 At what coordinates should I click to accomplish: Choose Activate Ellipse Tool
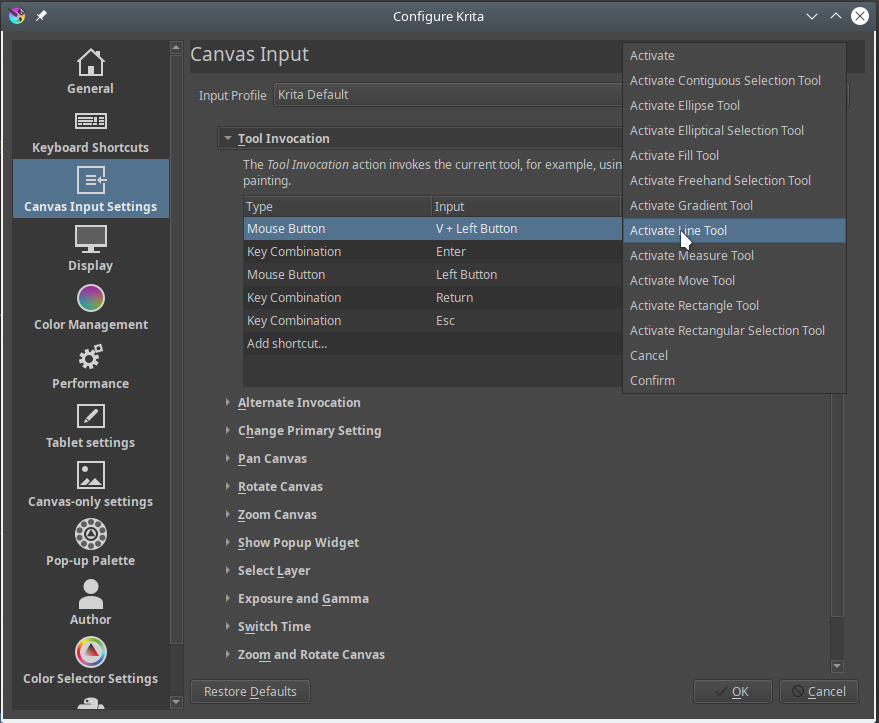[734, 105]
